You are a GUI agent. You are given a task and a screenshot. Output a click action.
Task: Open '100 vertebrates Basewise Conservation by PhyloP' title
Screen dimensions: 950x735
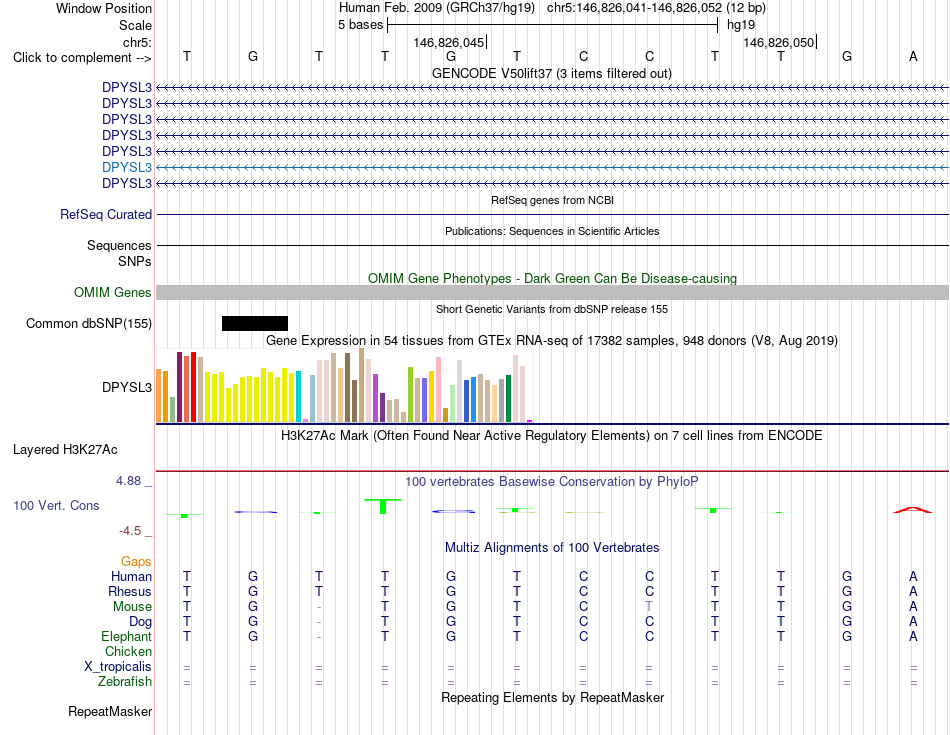pos(552,482)
